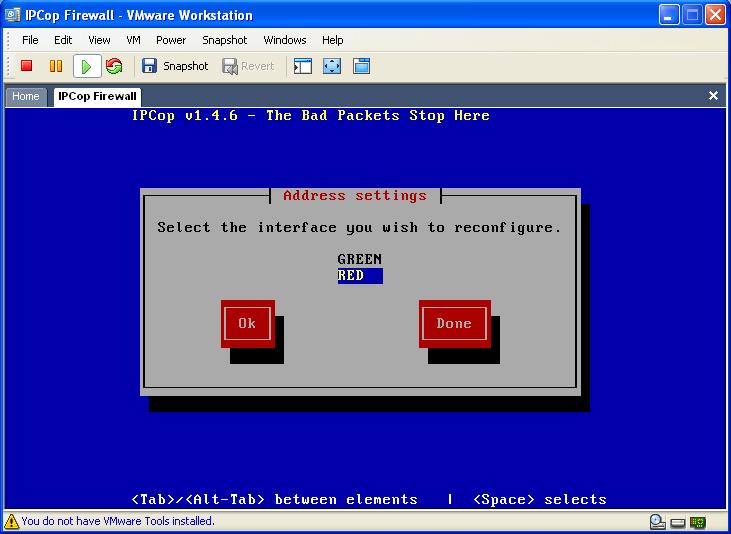Click the floppy drive status icon

[678, 522]
